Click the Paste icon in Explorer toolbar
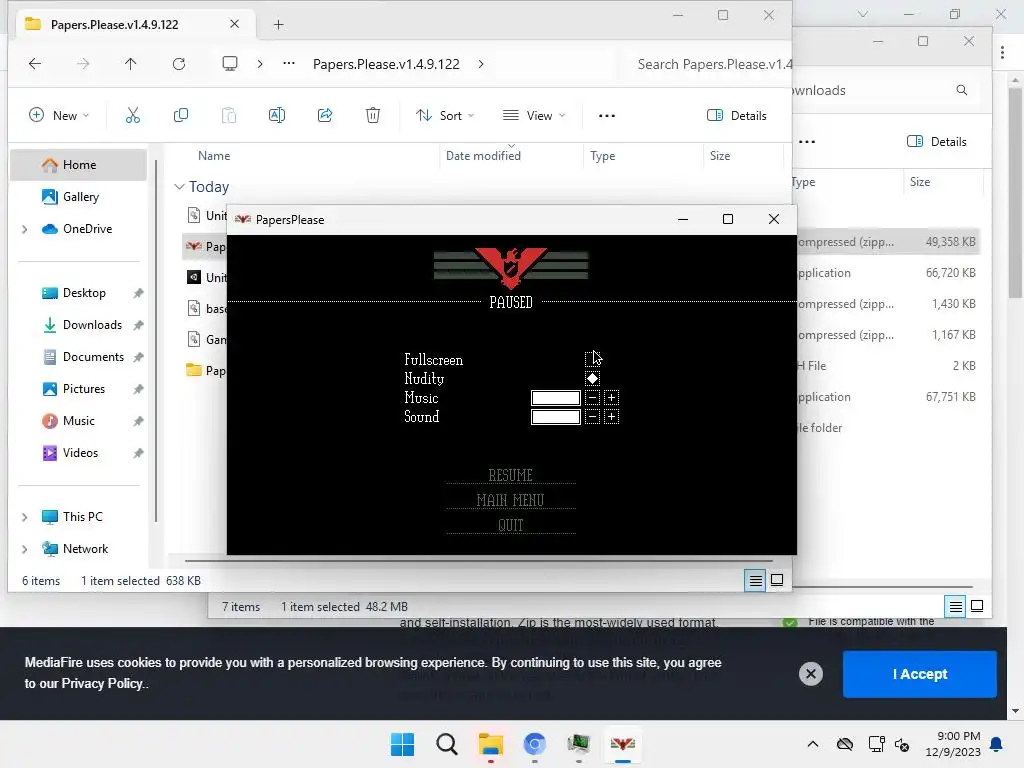The height and width of the screenshot is (768, 1024). coord(229,116)
